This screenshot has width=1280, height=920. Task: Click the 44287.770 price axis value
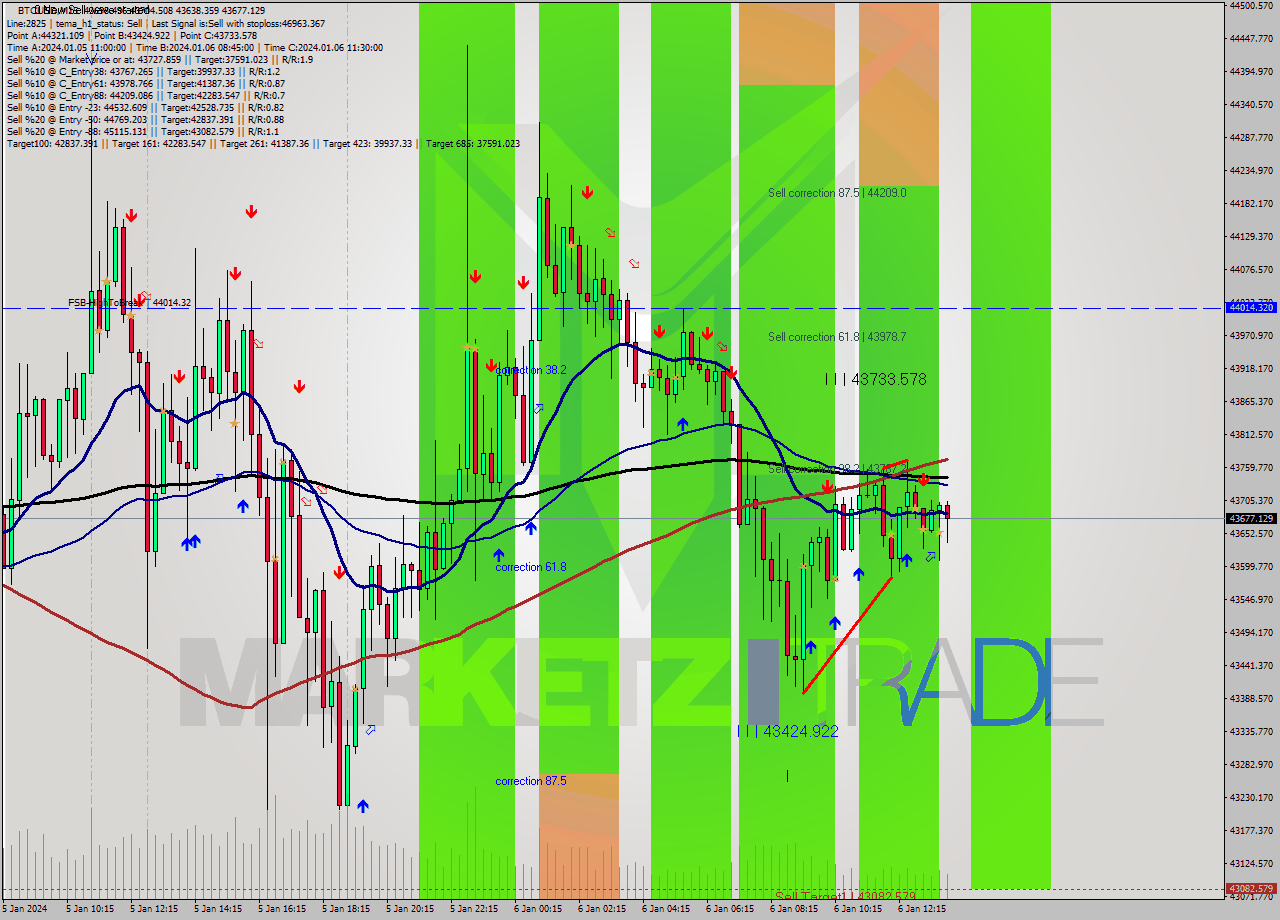click(1251, 137)
